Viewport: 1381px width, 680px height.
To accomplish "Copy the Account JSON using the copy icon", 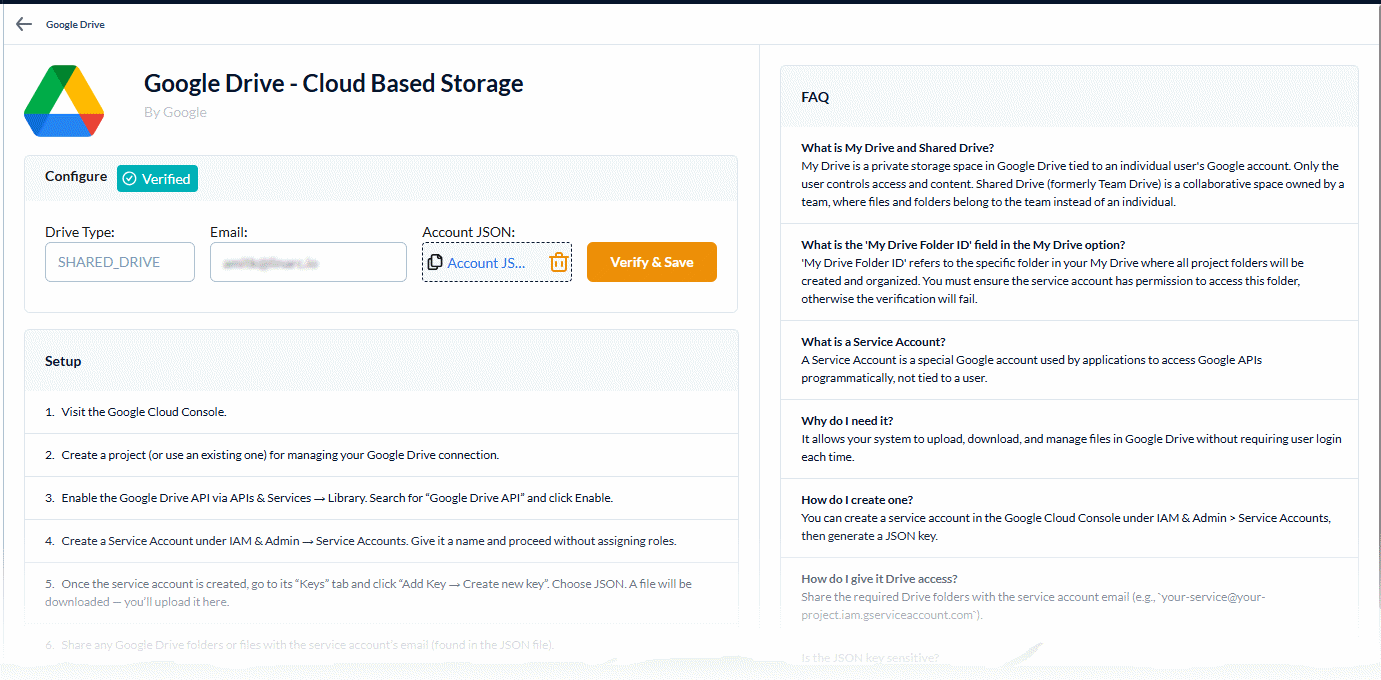I will tap(435, 262).
